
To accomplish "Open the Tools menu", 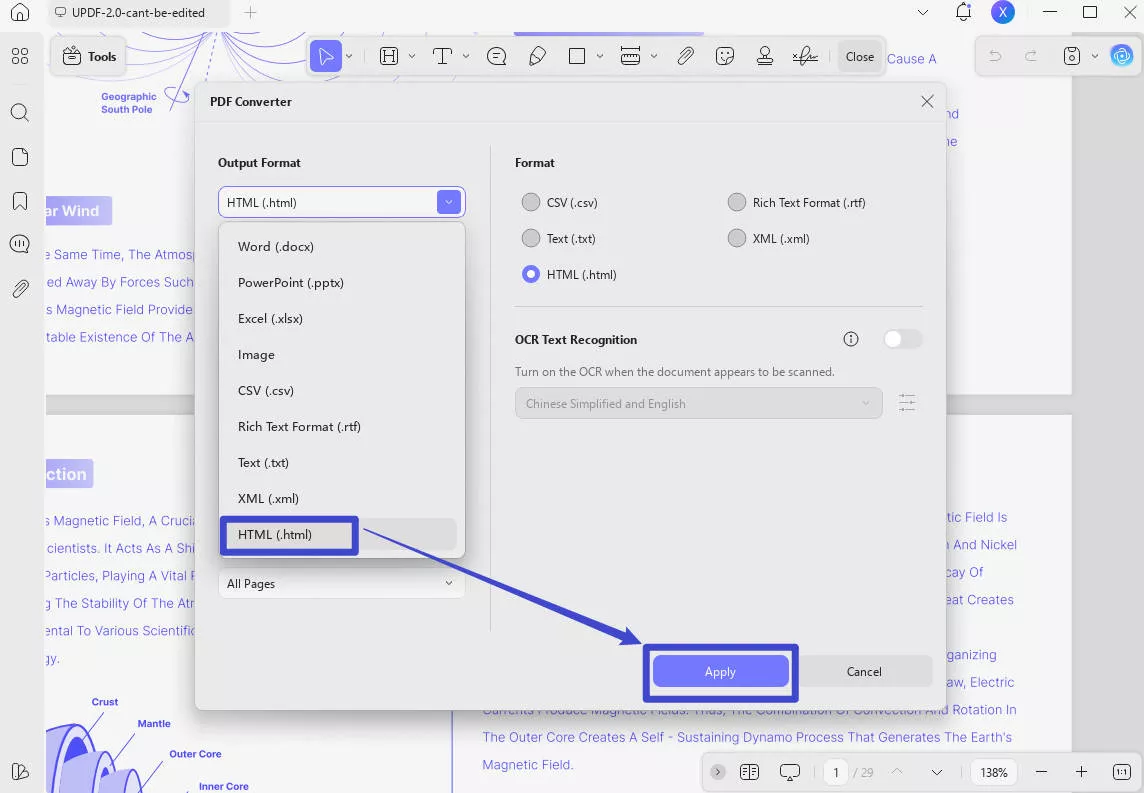I will click(88, 56).
